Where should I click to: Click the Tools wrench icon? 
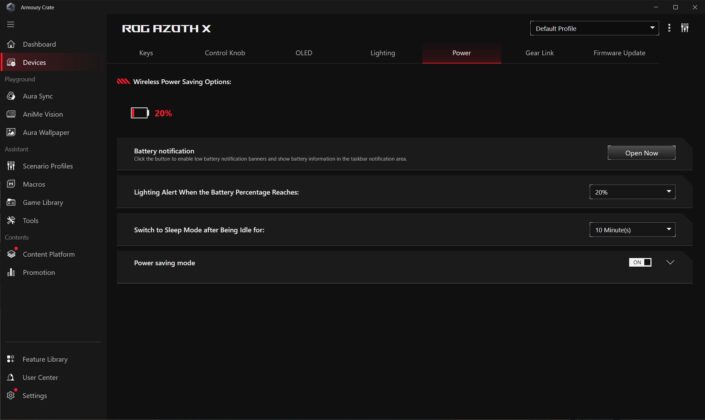click(11, 220)
